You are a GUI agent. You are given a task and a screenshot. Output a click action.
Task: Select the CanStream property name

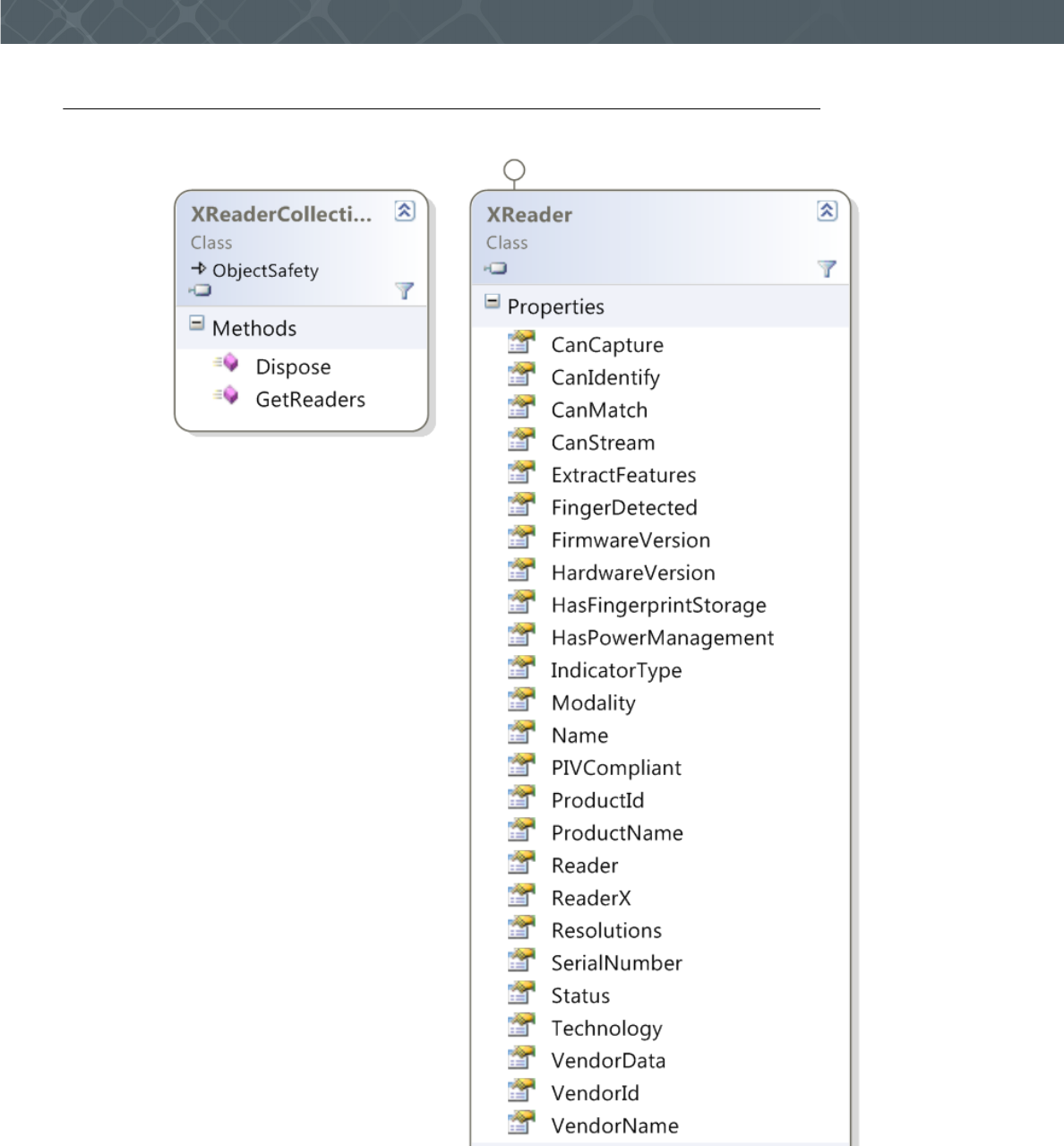(603, 443)
